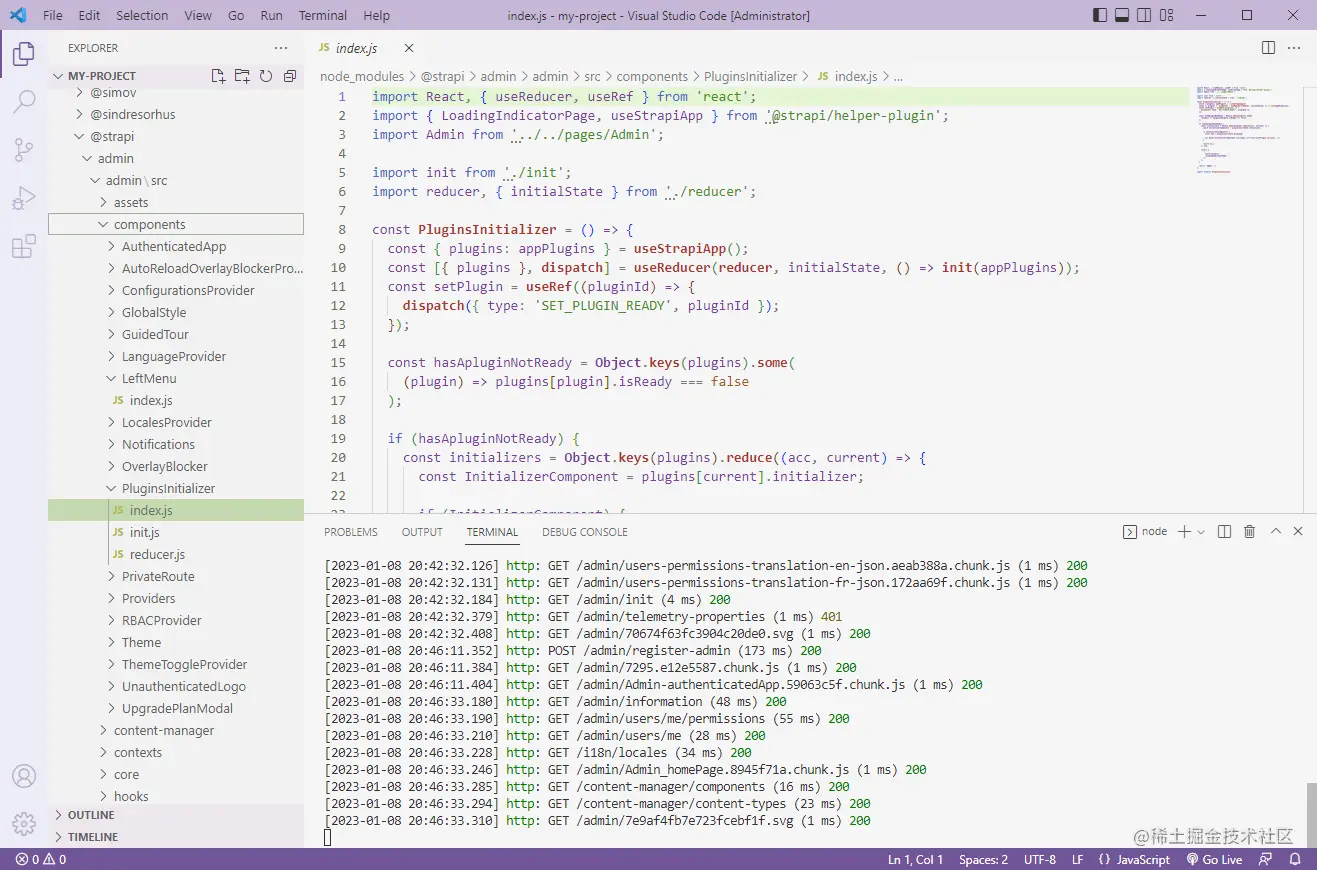
Task: Click the Ln 1, Col 1 status item
Action: [x=916, y=860]
